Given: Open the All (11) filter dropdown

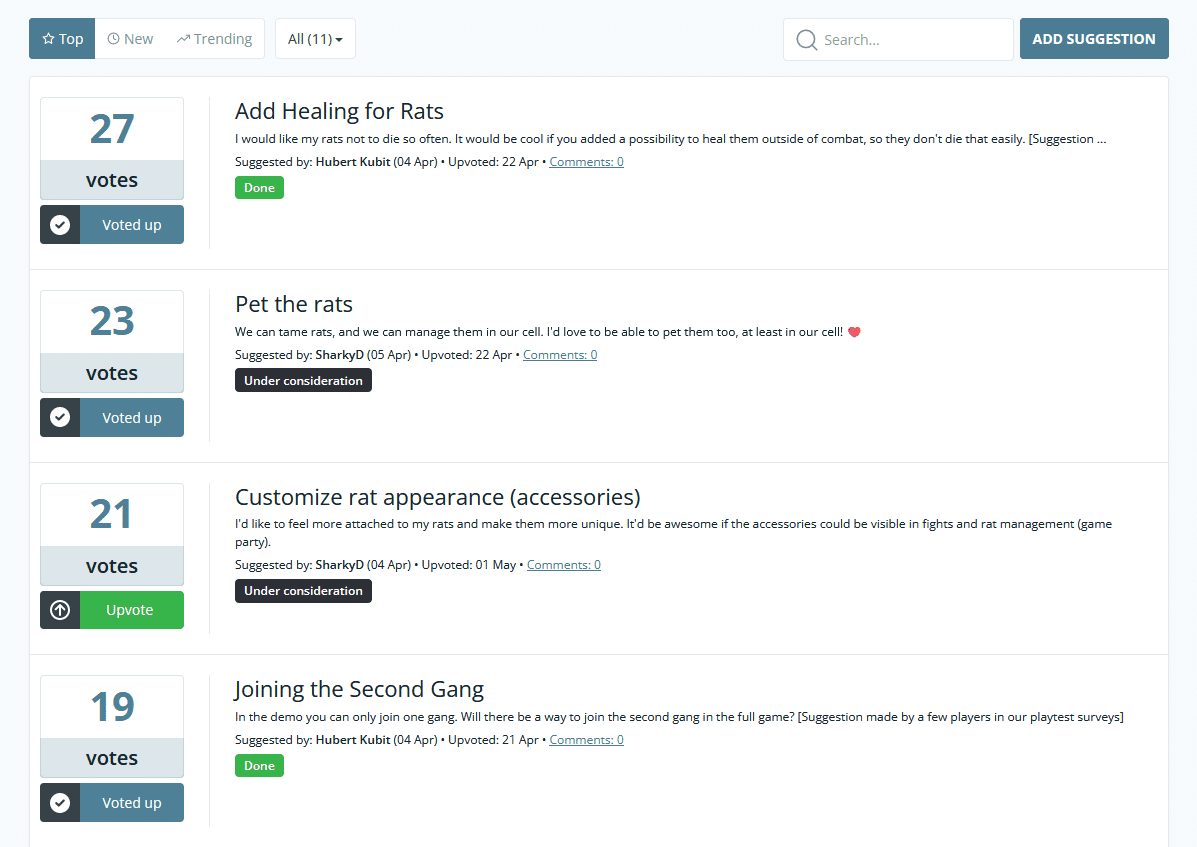Looking at the screenshot, I should tap(315, 39).
